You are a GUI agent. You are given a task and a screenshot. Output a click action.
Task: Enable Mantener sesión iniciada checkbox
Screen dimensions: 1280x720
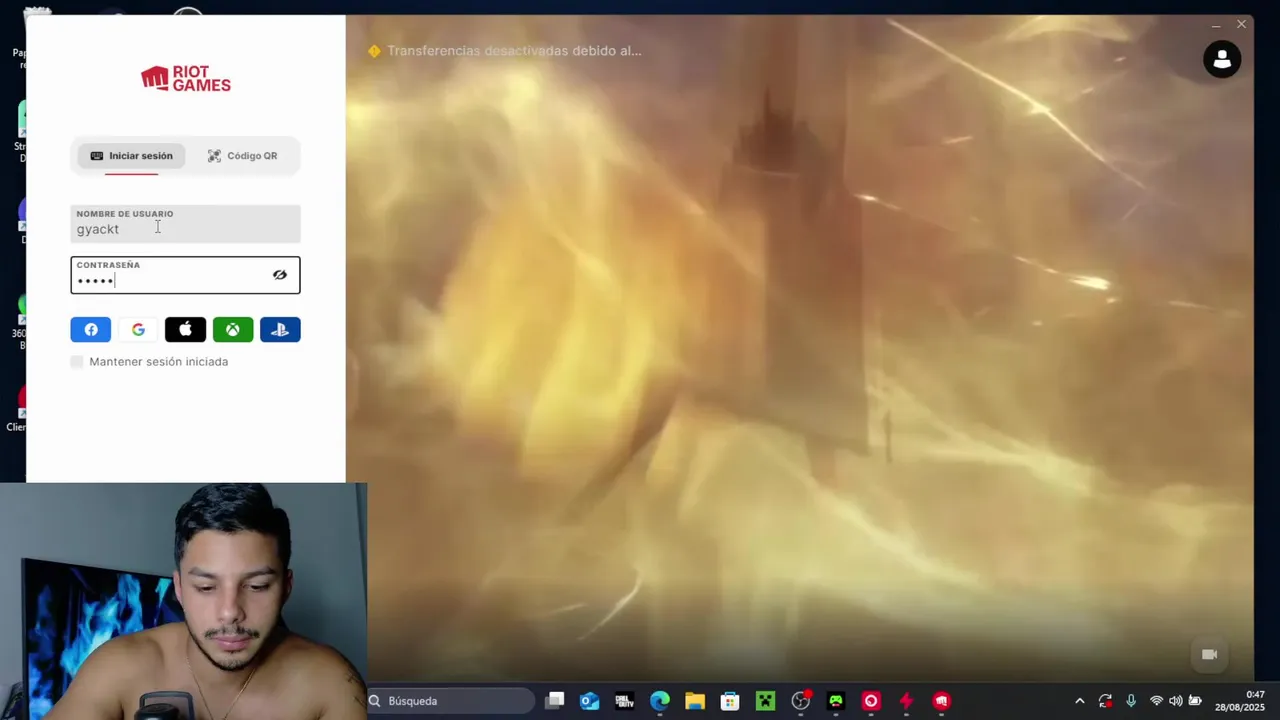click(77, 362)
